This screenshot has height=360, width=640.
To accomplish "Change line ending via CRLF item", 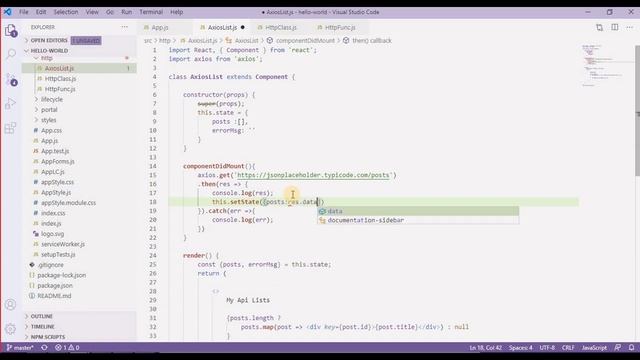I will 568,348.
